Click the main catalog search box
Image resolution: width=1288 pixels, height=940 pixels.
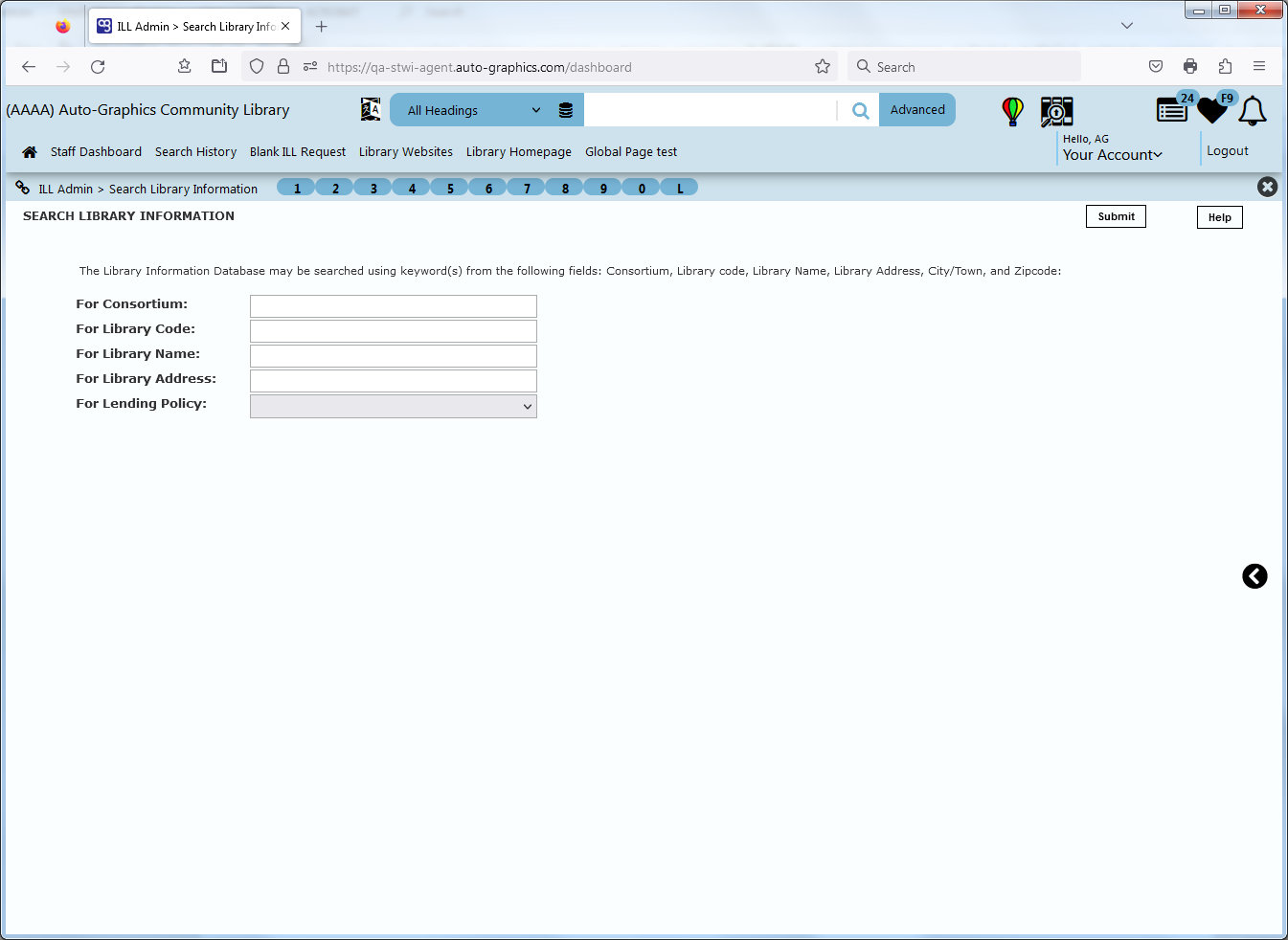click(x=711, y=110)
